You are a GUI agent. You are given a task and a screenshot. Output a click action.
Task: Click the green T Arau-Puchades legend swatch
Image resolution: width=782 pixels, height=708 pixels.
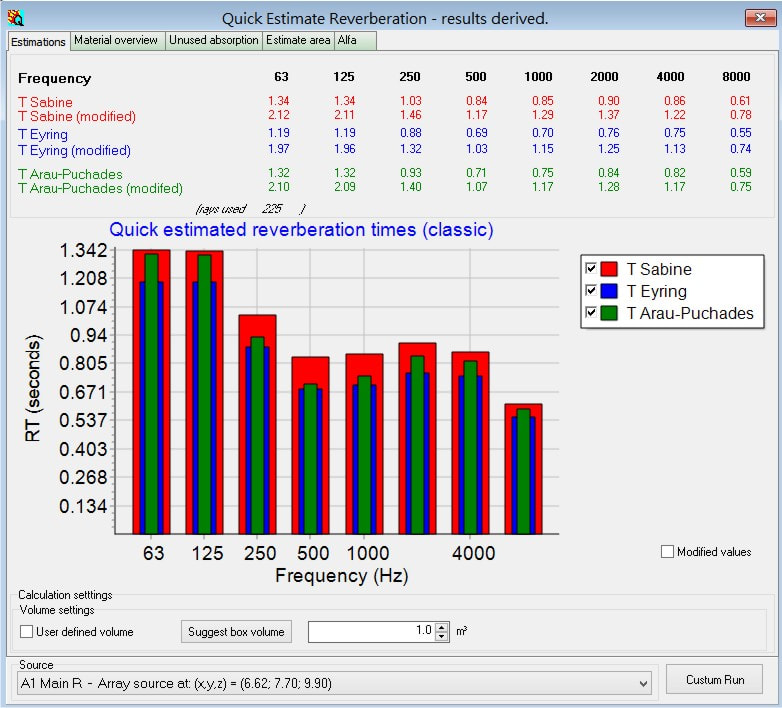(x=609, y=313)
